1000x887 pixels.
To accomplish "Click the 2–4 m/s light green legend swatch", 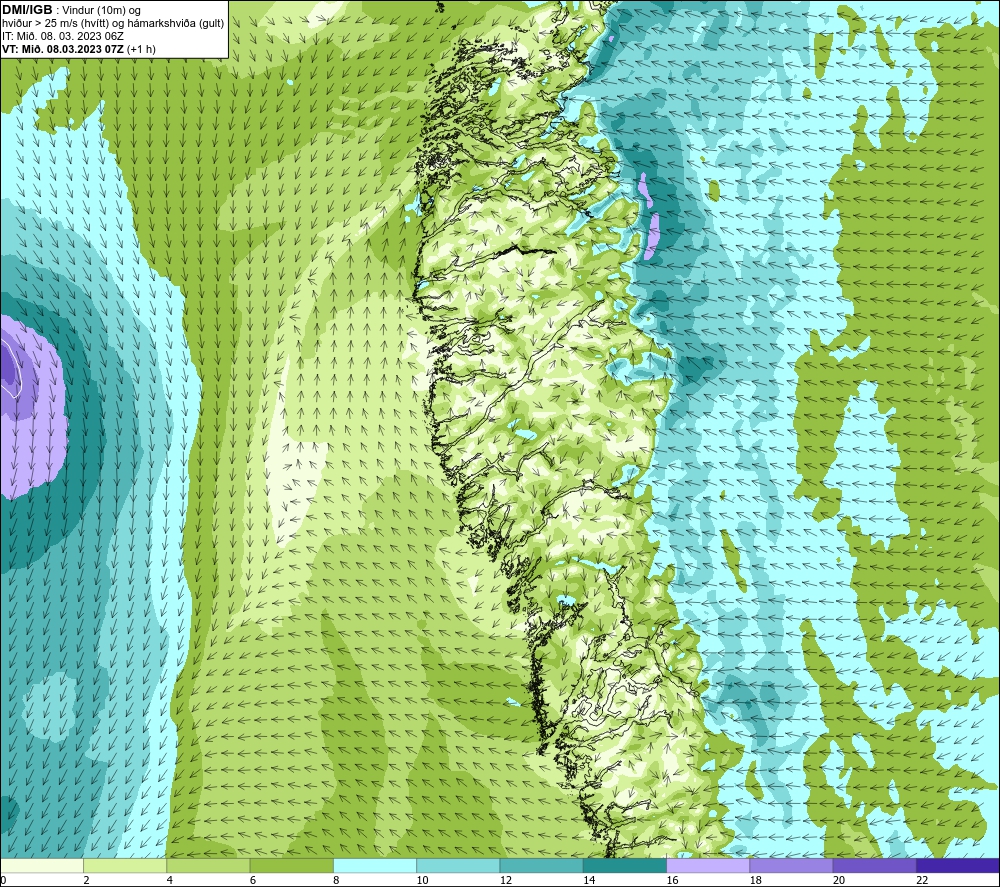I will coord(125,866).
